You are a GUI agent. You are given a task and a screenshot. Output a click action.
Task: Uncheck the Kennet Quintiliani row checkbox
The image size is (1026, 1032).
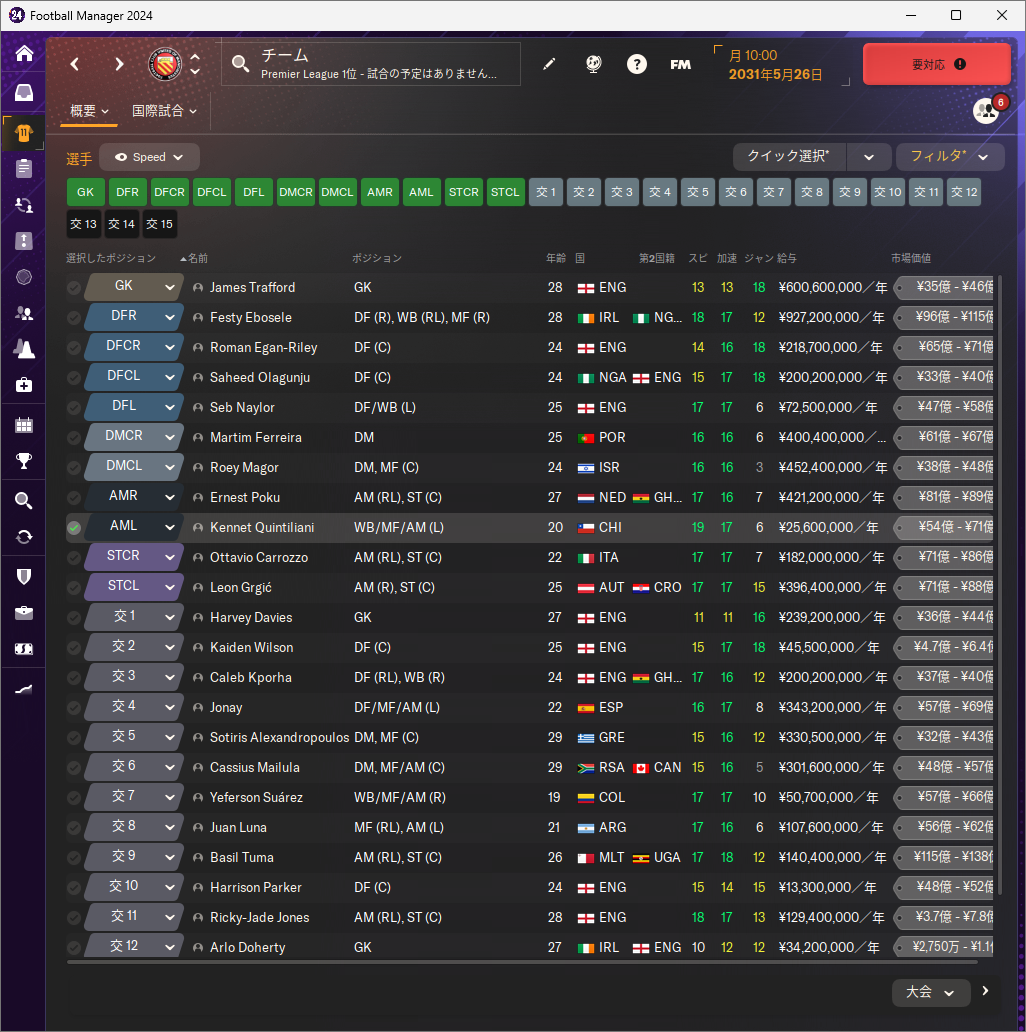(x=74, y=528)
